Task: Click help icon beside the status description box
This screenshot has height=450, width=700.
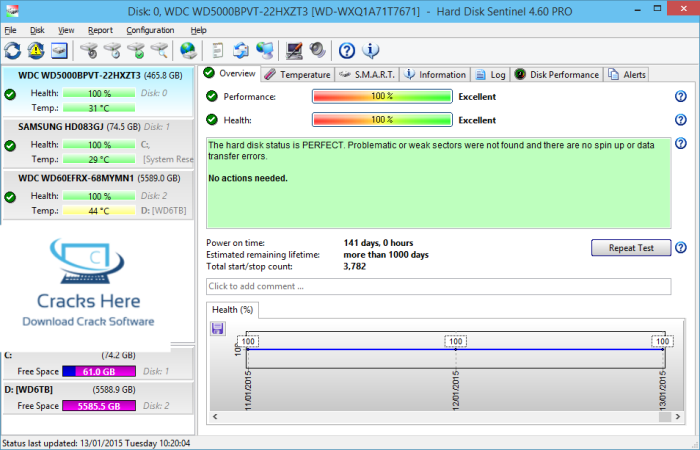Action: [681, 143]
